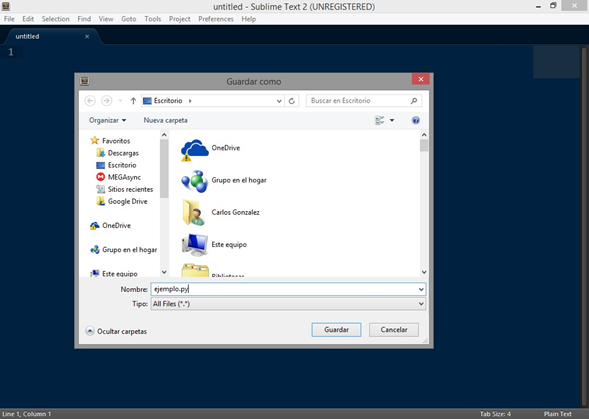This screenshot has height=419, width=589.
Task: Close the Guardar como dialog
Action: click(x=421, y=79)
